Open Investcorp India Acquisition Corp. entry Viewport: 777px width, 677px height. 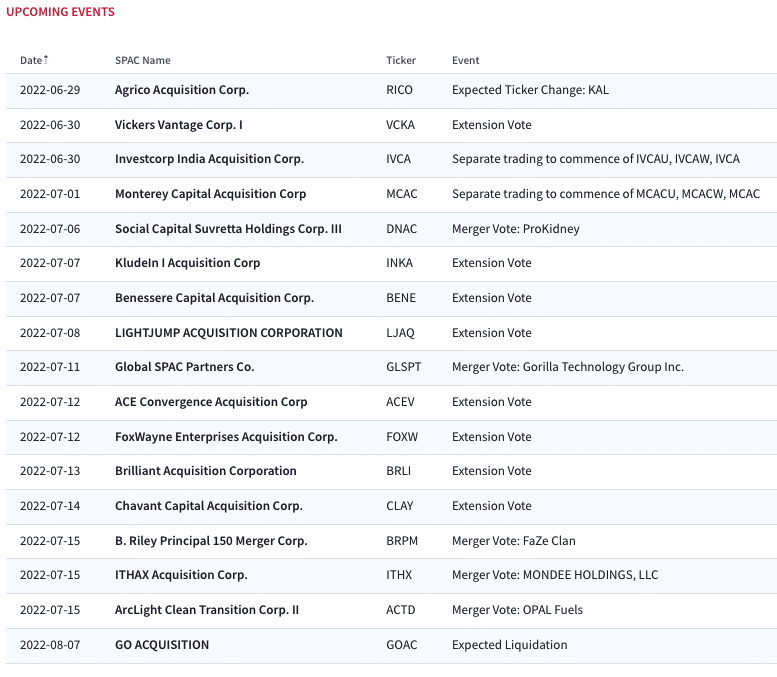coord(209,159)
